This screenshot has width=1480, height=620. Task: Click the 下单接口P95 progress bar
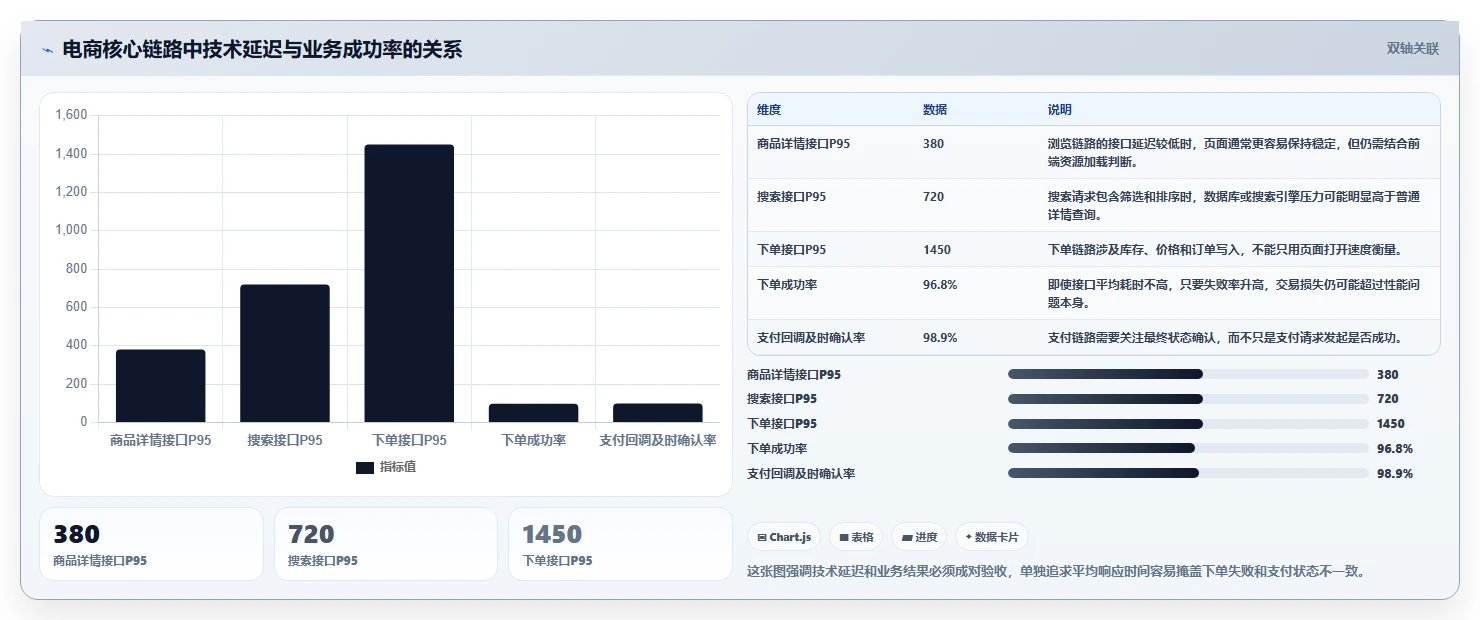point(1188,424)
